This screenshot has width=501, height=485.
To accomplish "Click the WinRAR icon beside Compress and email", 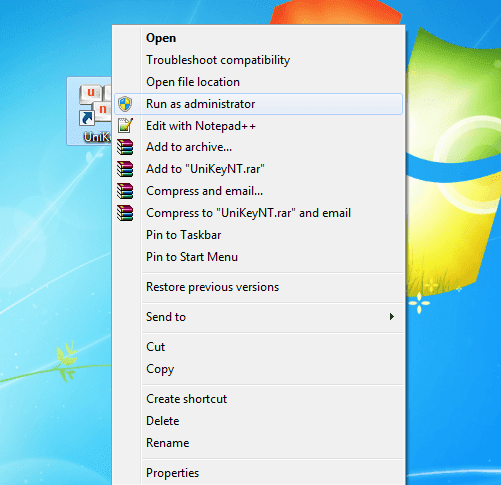I will coord(125,191).
